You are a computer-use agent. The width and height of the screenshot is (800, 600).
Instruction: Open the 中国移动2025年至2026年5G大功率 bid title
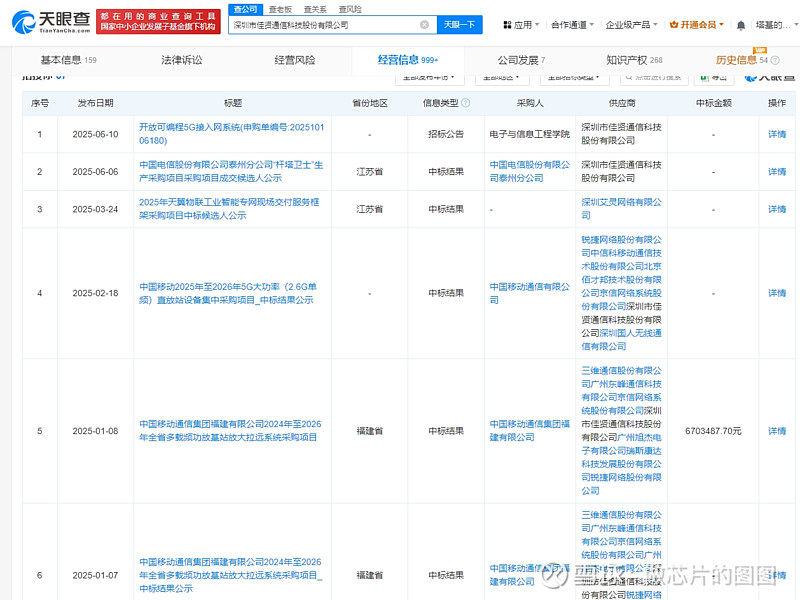[228, 293]
